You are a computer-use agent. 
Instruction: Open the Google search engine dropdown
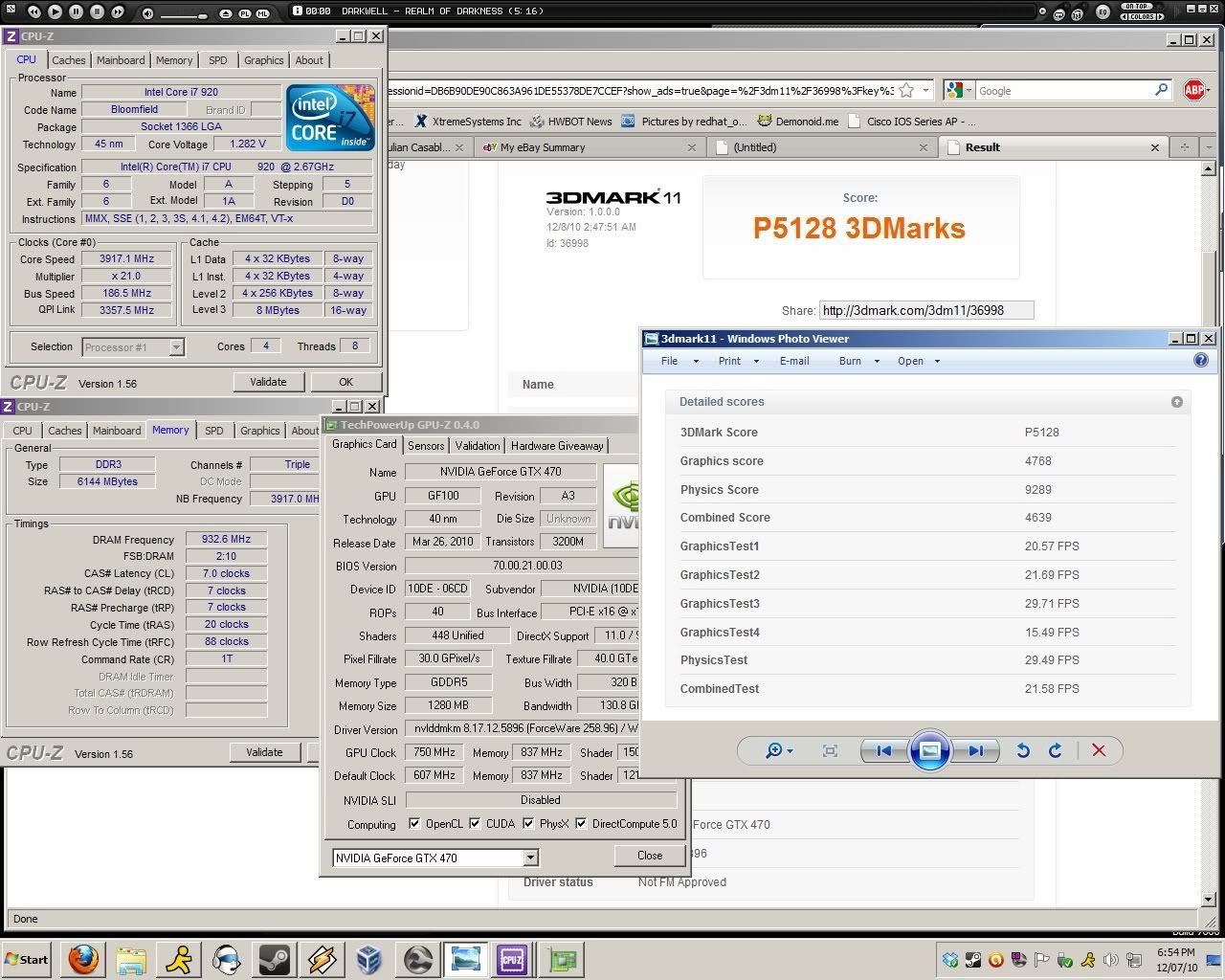pos(960,90)
